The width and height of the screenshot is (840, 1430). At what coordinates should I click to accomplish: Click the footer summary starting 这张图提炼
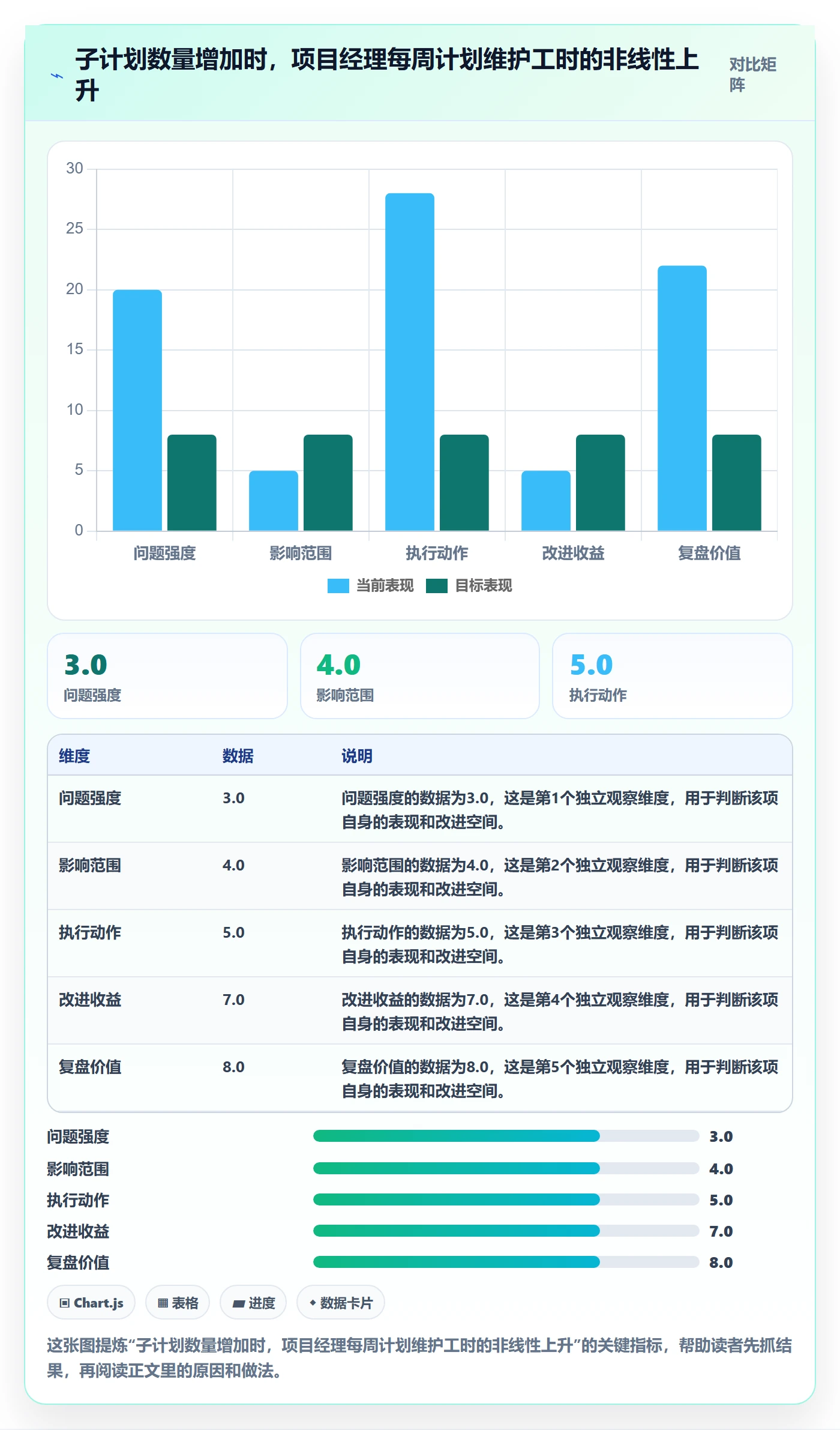(x=419, y=1358)
